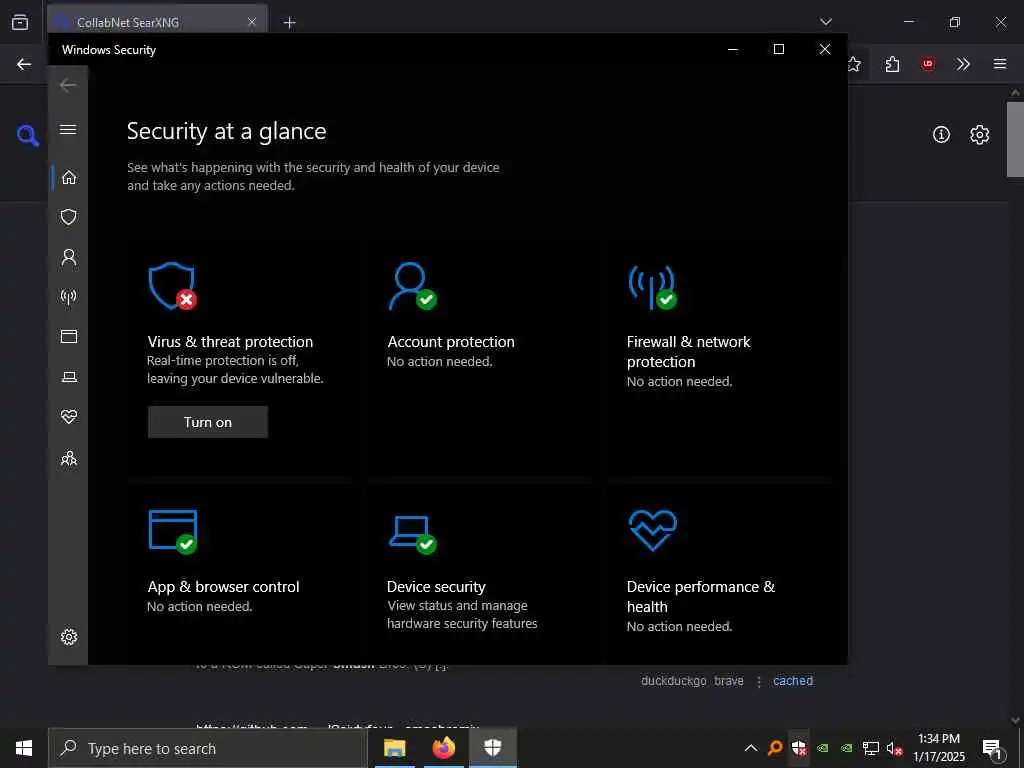Turn on real-time protection button

point(208,422)
